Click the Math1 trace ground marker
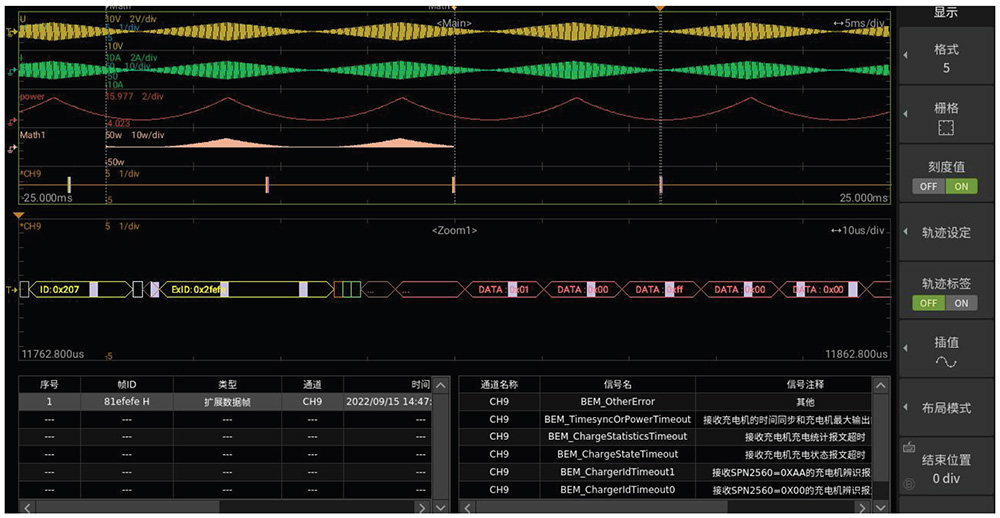The height and width of the screenshot is (518, 1000). tap(11, 148)
